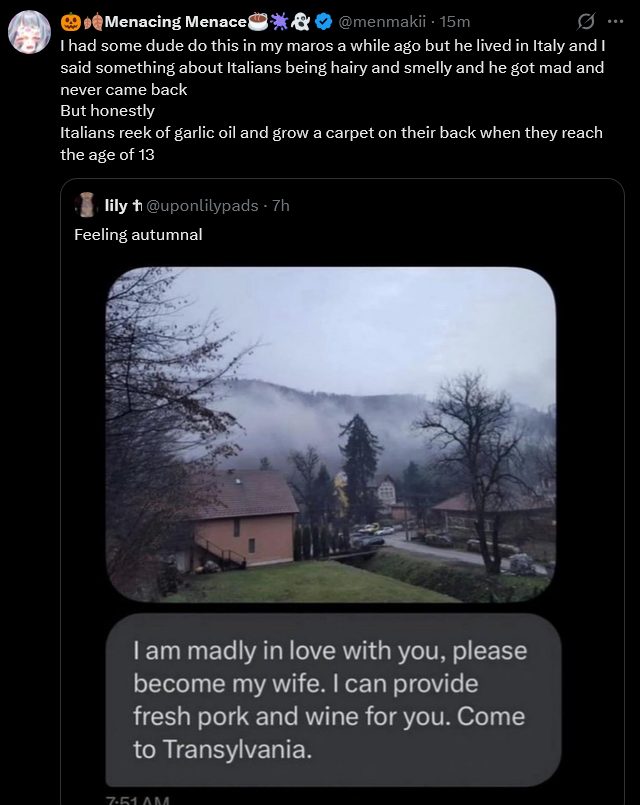The width and height of the screenshot is (640, 805).
Task: Click the Transylvania message bubble
Action: pos(333,700)
